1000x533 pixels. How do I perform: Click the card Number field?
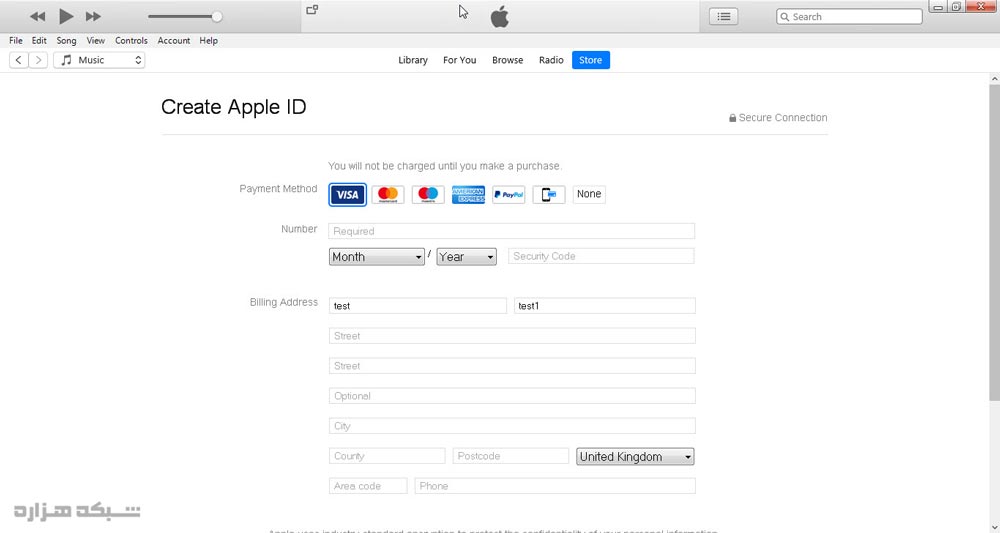(511, 231)
